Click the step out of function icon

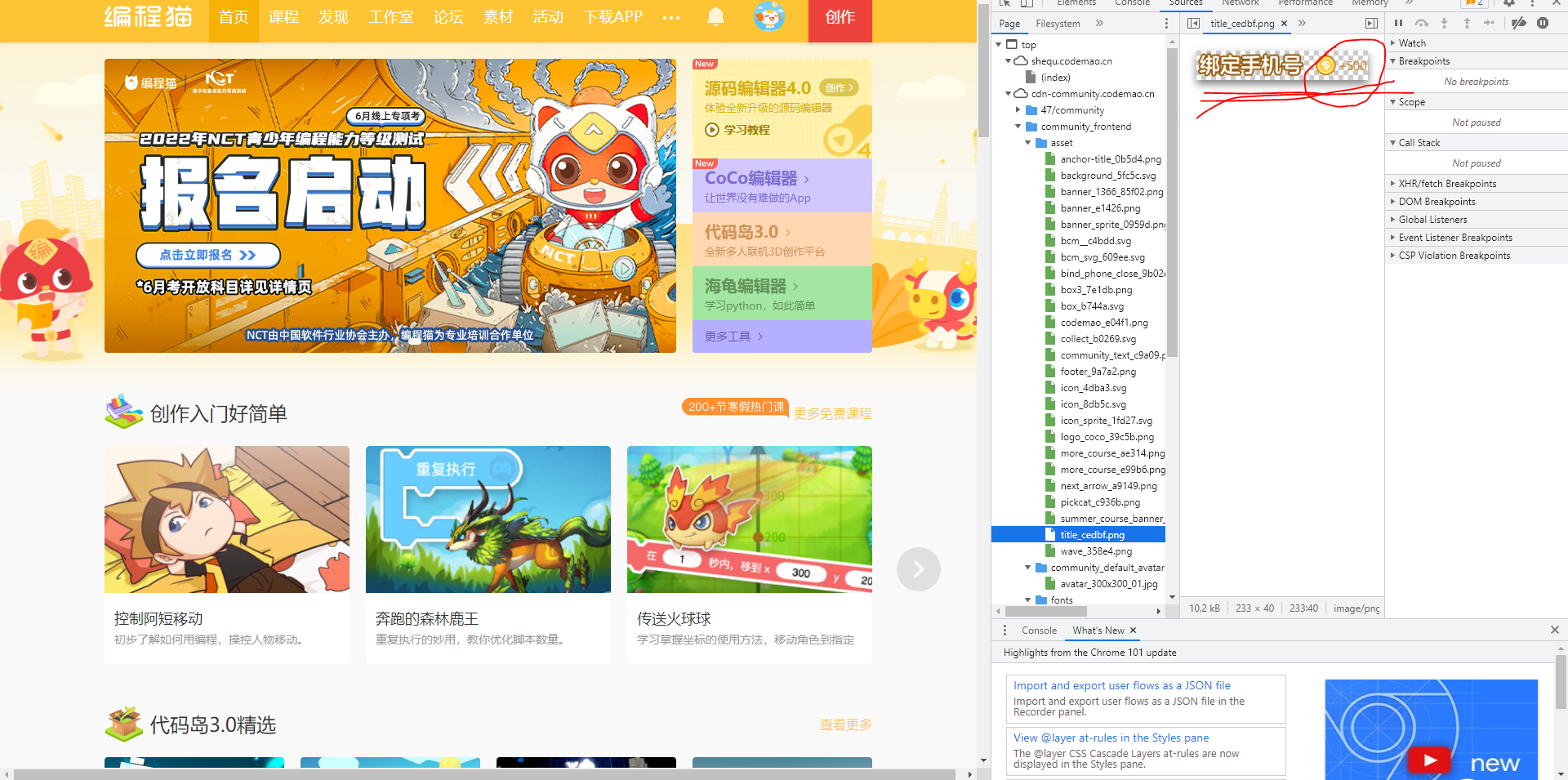coord(1467,24)
